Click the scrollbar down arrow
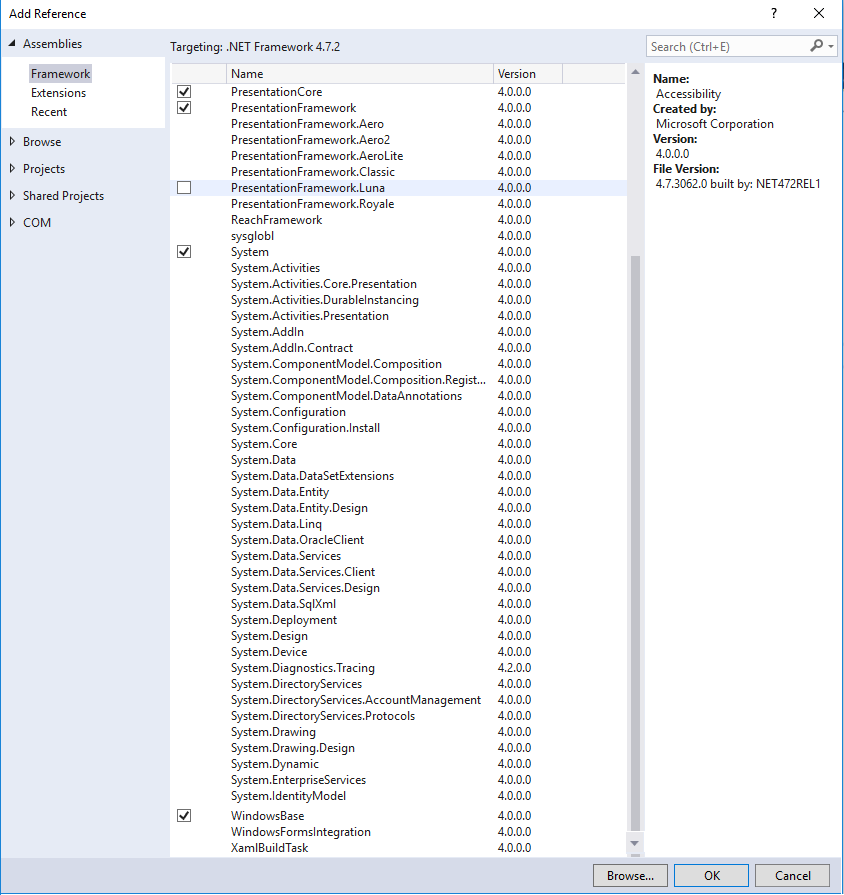 635,843
